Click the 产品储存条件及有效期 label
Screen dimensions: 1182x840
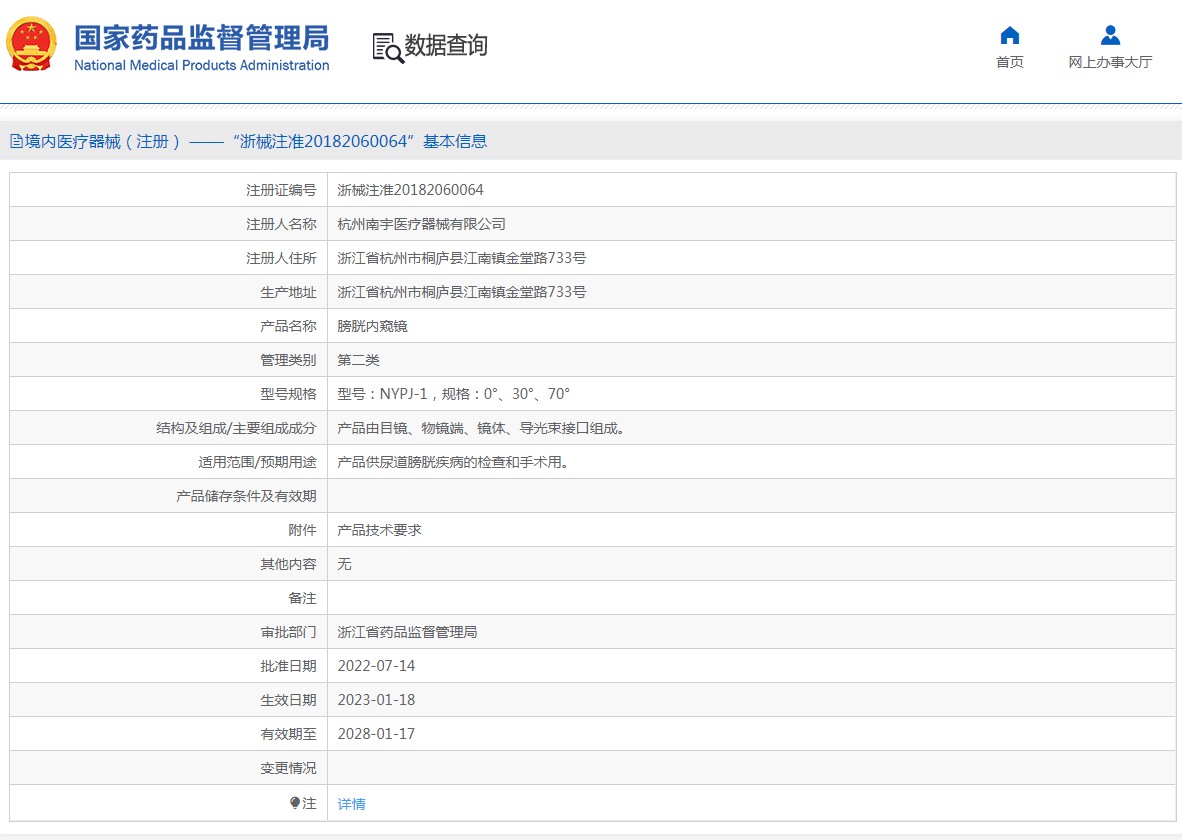[x=247, y=496]
